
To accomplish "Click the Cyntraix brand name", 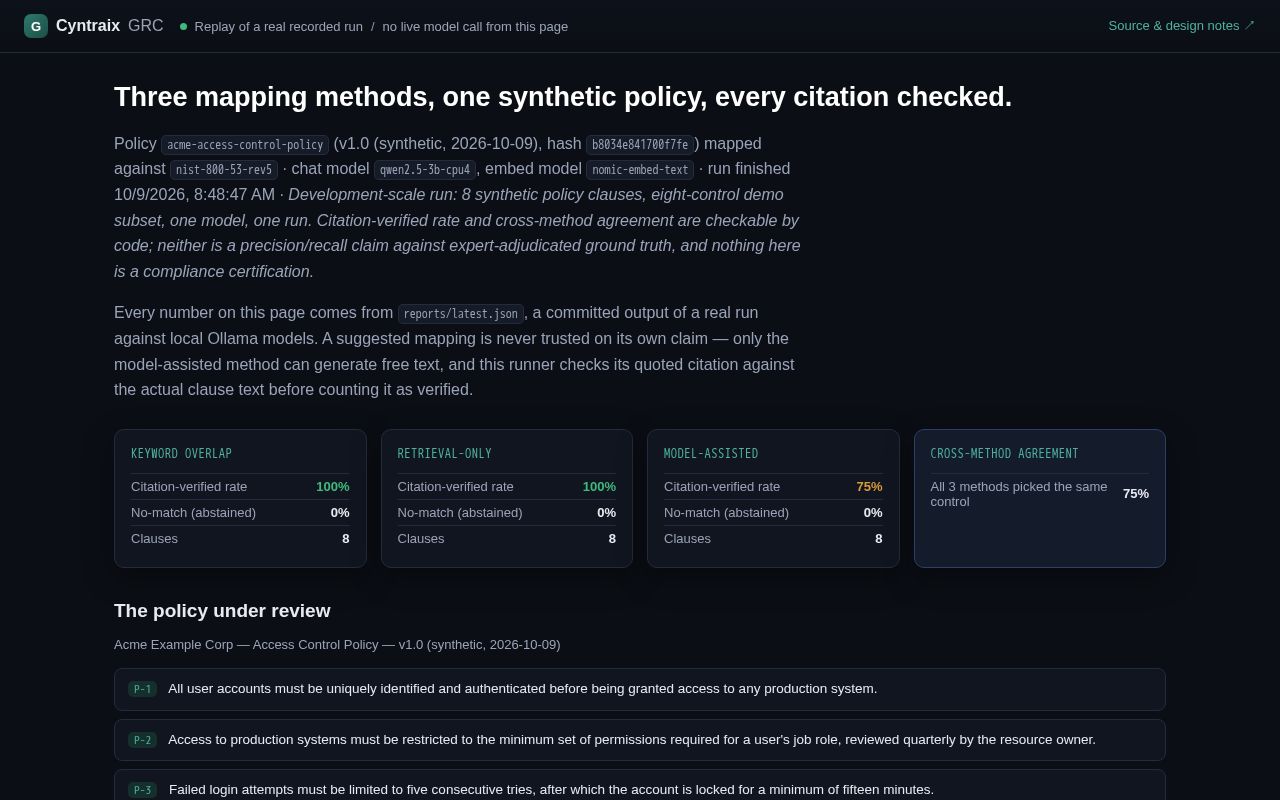I will pyautogui.click(x=88, y=26).
